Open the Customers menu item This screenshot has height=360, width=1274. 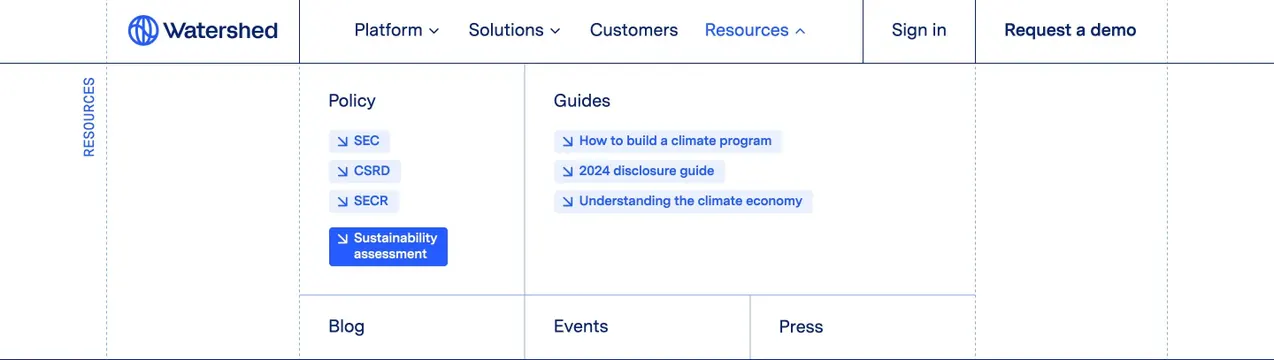(x=634, y=30)
